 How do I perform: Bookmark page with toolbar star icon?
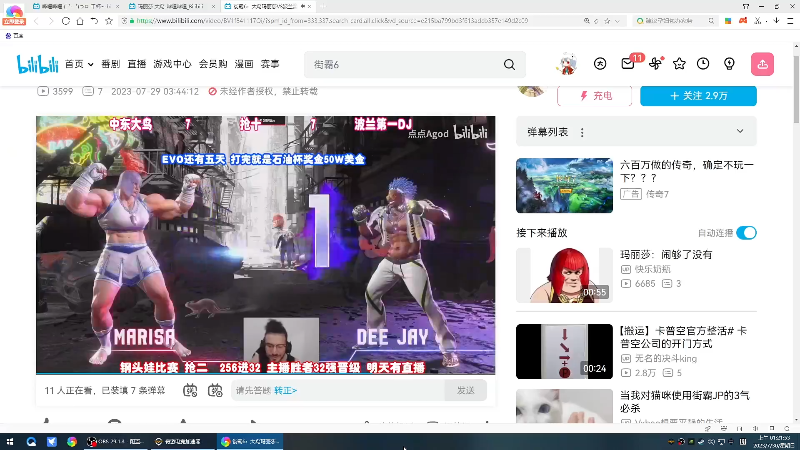click(109, 21)
